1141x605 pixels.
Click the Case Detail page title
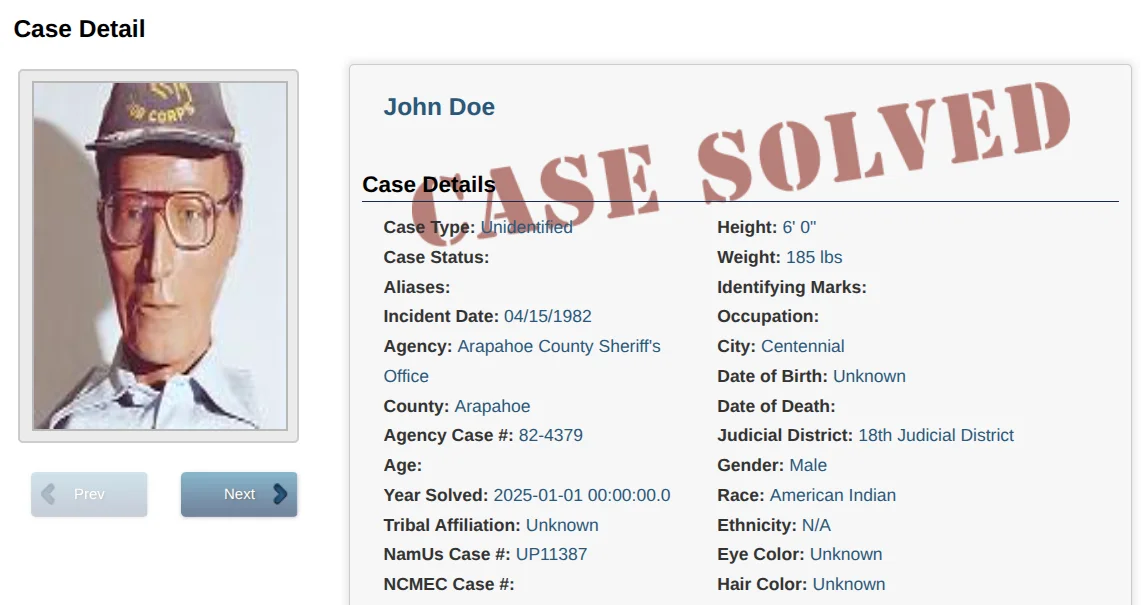pos(79,29)
